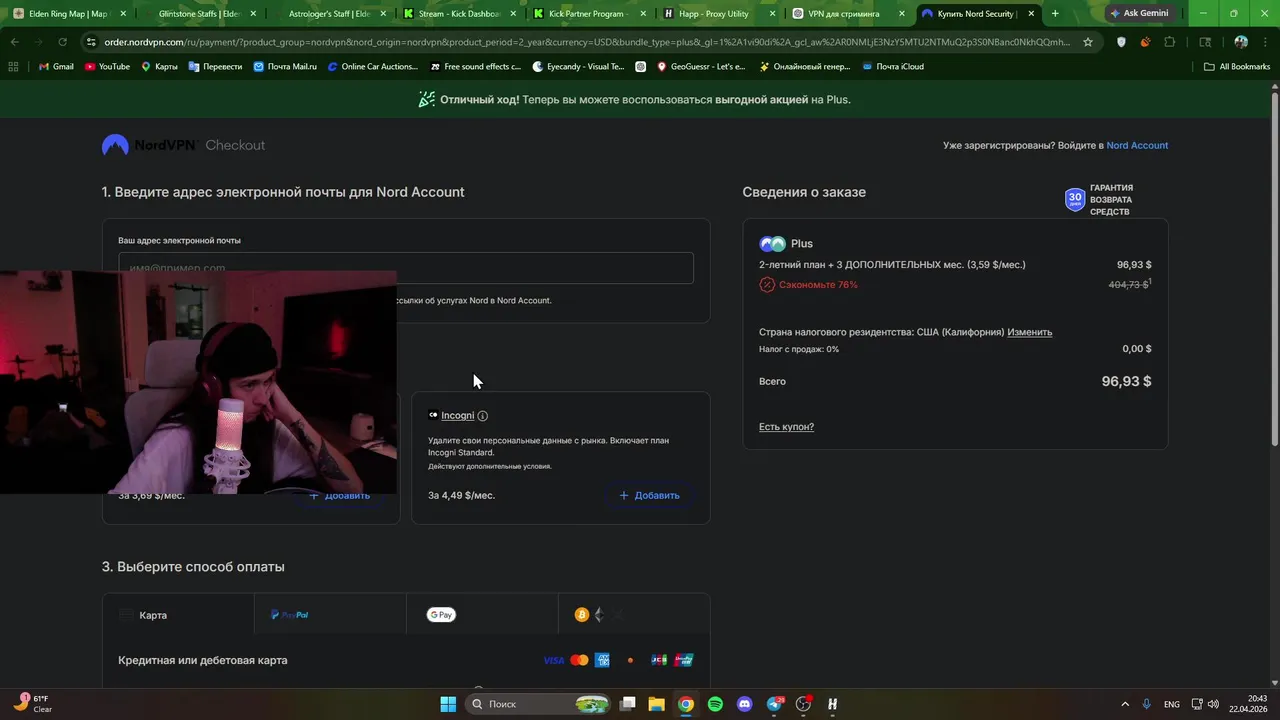1280x720 pixels.
Task: Switch to the Kick Partner Program tab
Action: tap(590, 14)
